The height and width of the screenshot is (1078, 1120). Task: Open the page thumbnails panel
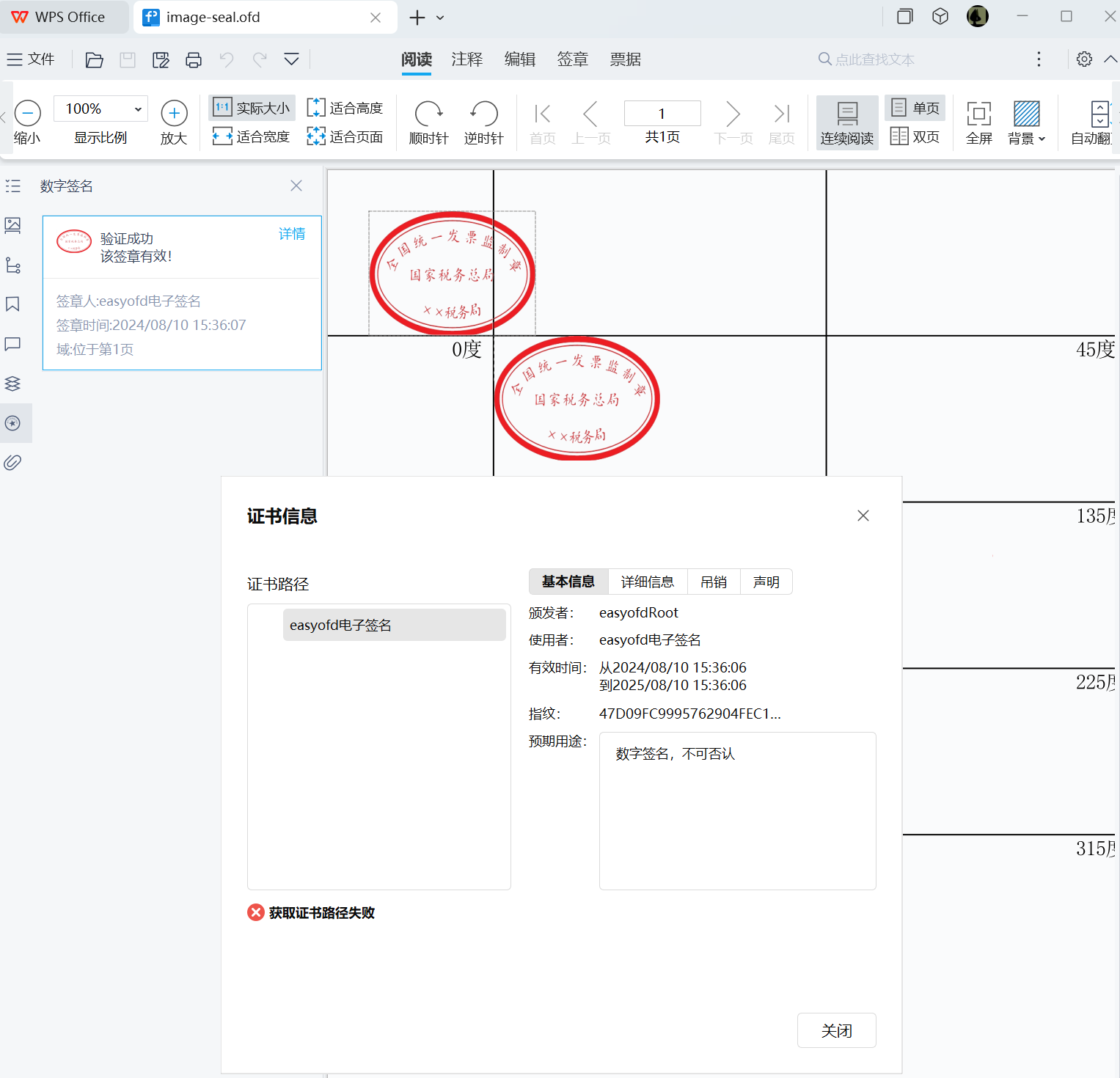pos(12,225)
